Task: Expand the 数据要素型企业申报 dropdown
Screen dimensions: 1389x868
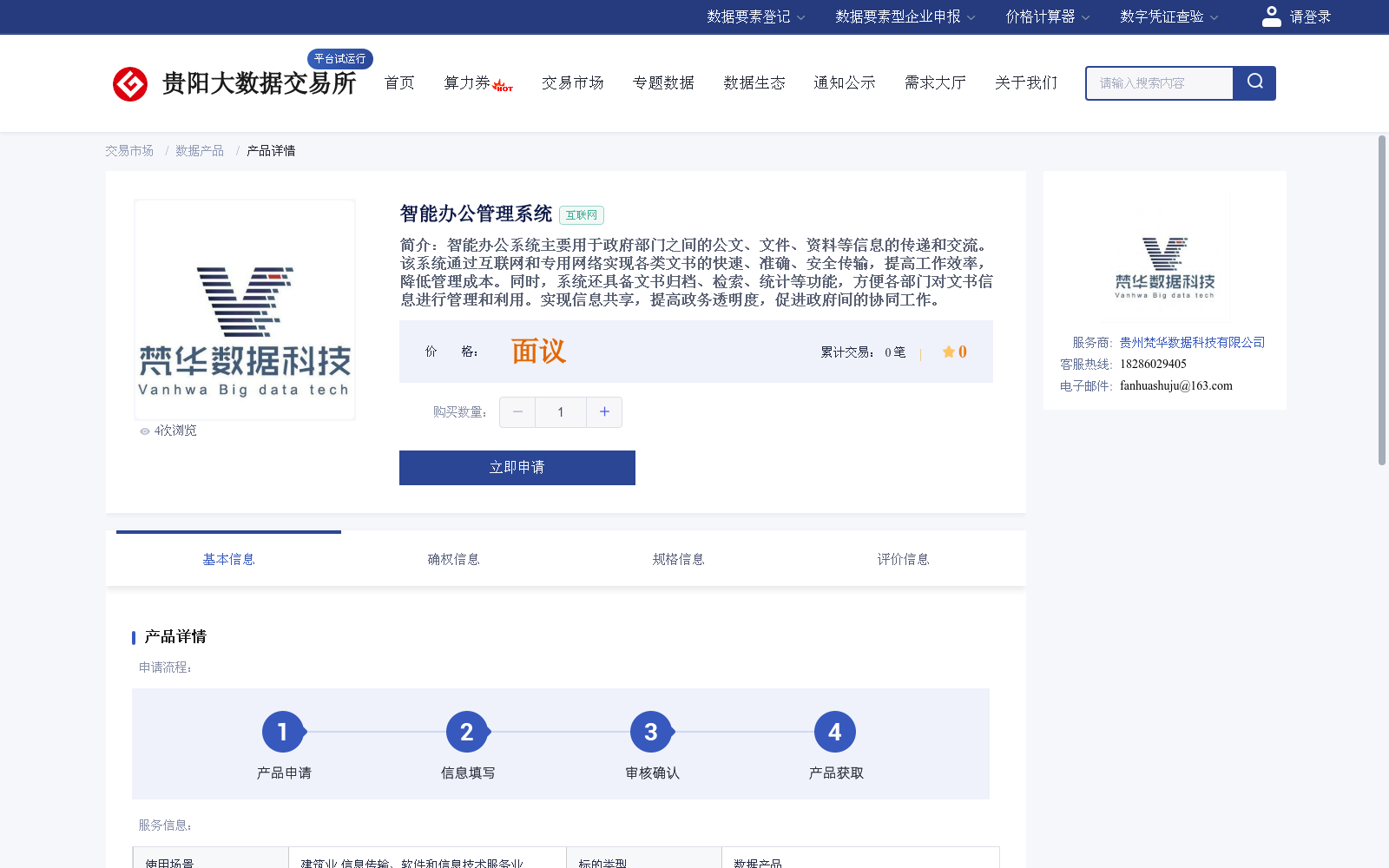Action: [905, 16]
